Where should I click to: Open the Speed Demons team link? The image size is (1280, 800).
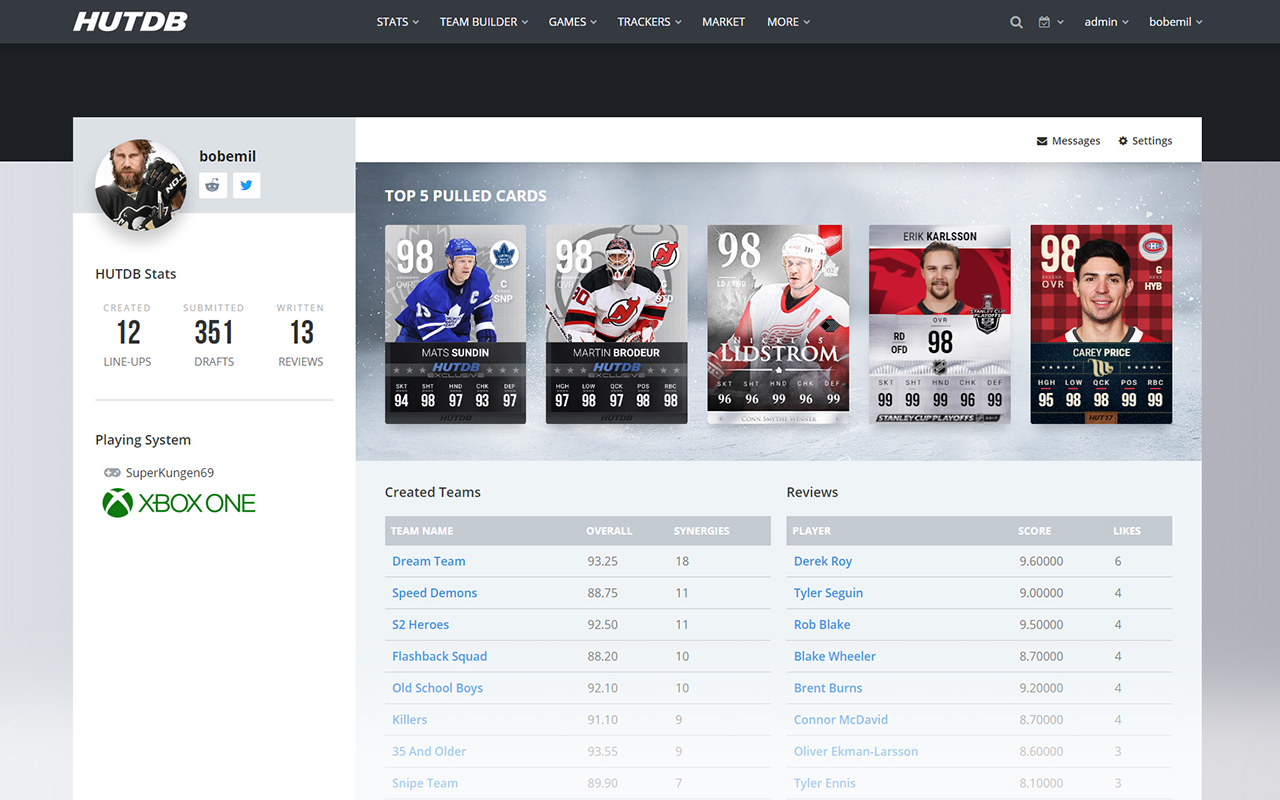(x=434, y=593)
